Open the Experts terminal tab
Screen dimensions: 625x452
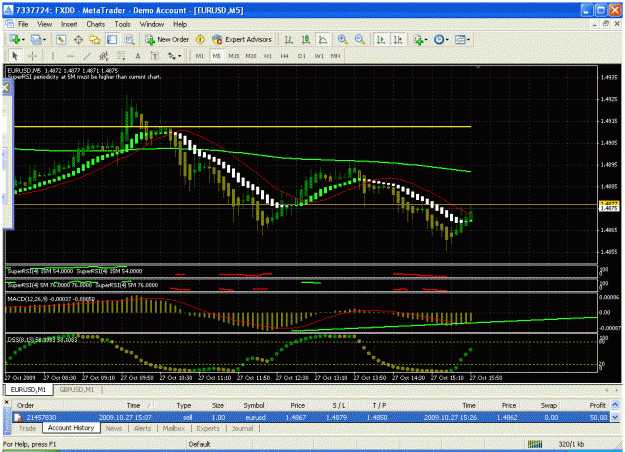(x=208, y=428)
